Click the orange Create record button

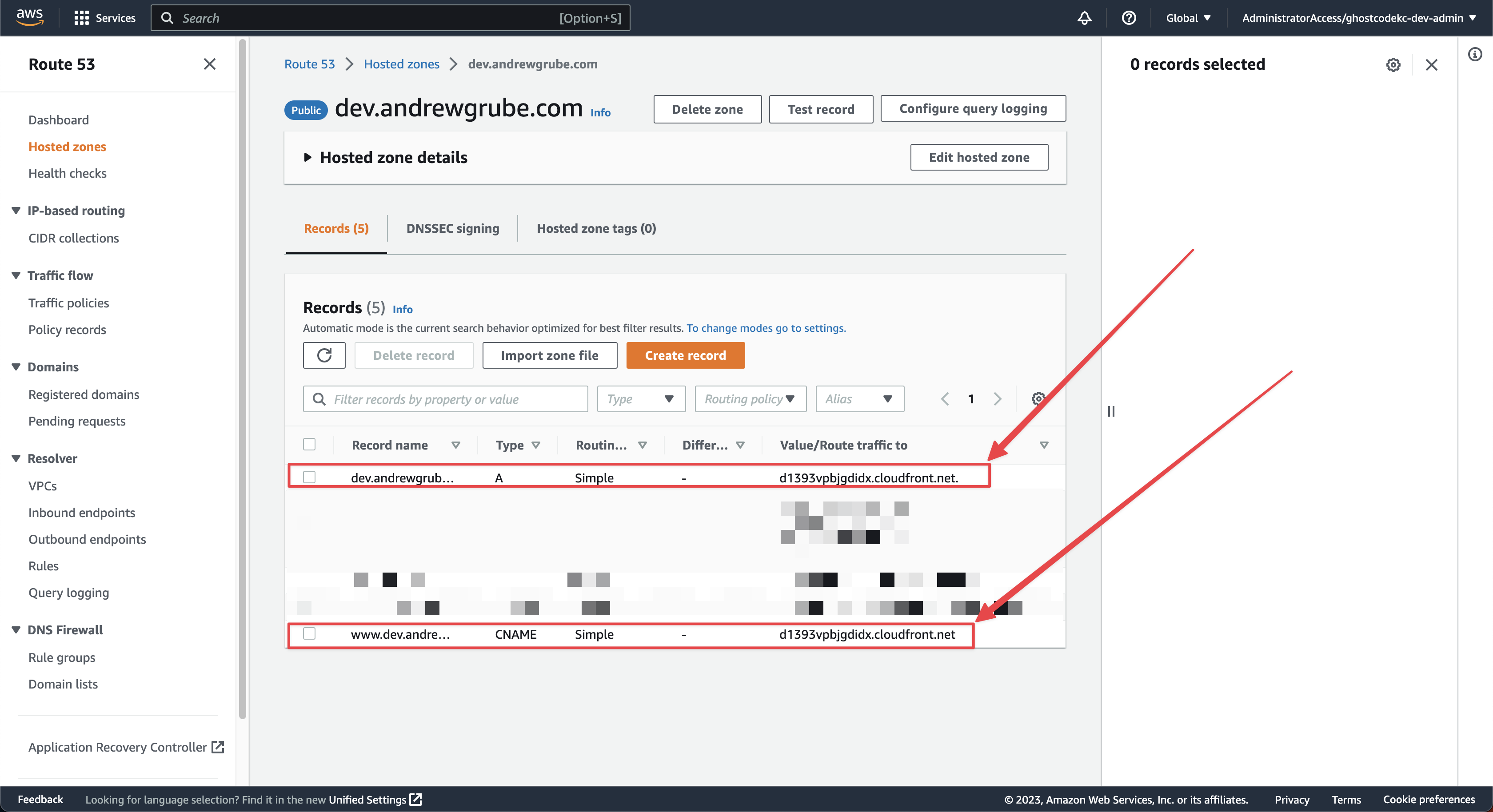[x=685, y=355]
